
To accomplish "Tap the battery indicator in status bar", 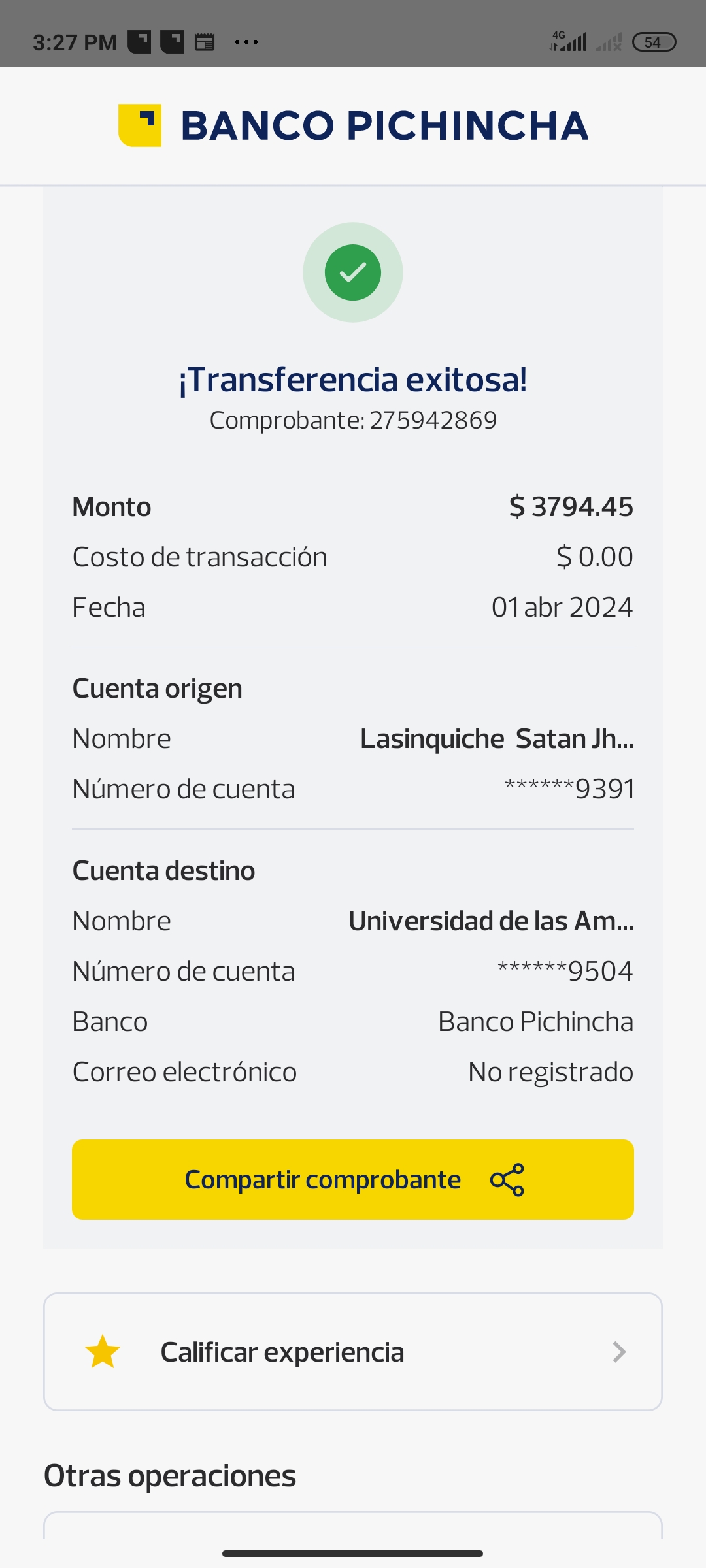I will point(654,42).
